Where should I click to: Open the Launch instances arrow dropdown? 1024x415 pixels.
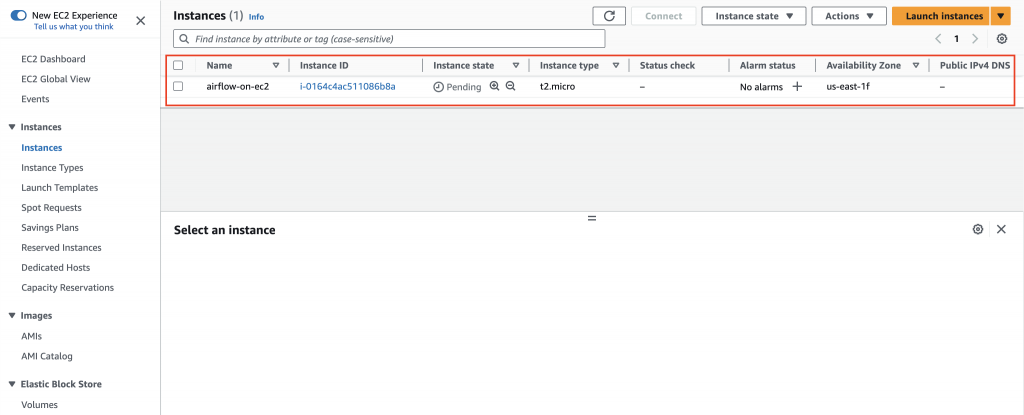[x=1000, y=16]
